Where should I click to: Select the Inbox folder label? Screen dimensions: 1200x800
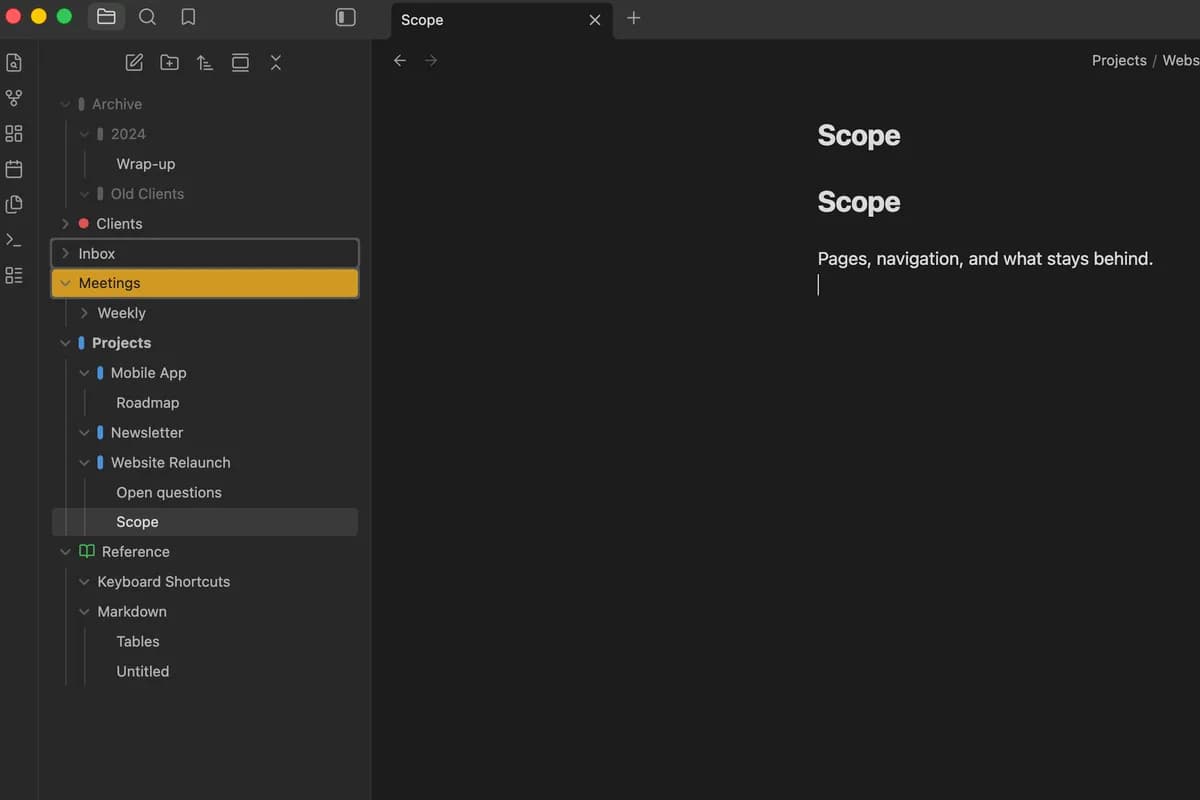pyautogui.click(x=97, y=254)
